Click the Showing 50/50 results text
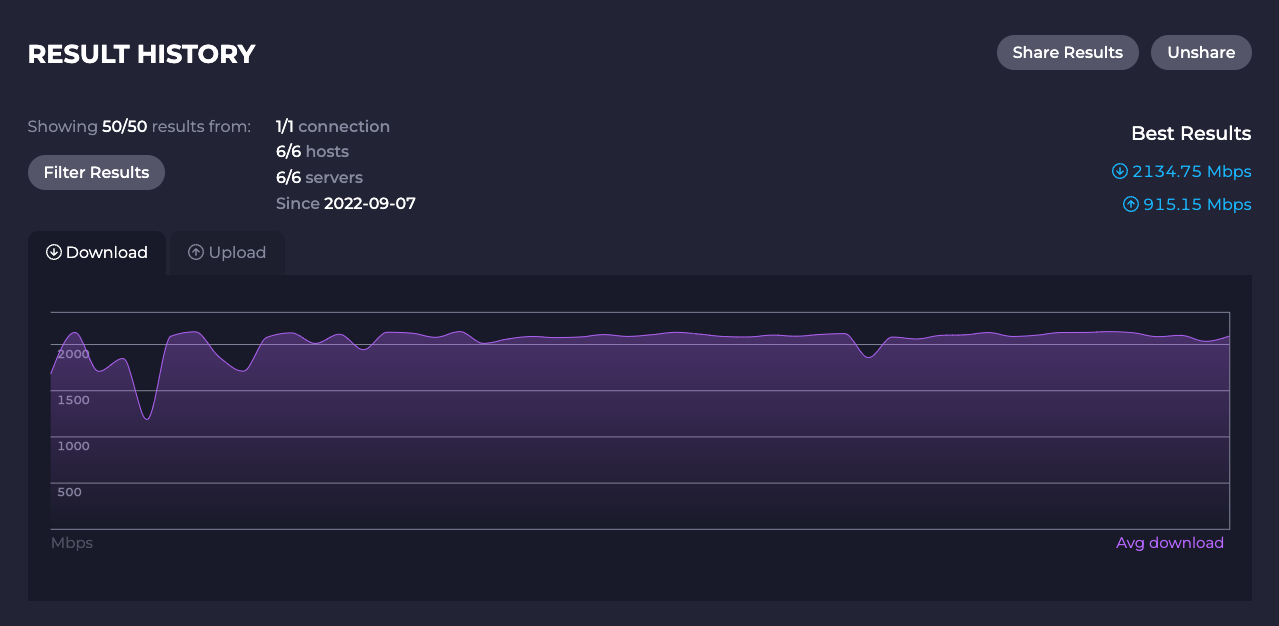1279x626 pixels. click(x=139, y=127)
